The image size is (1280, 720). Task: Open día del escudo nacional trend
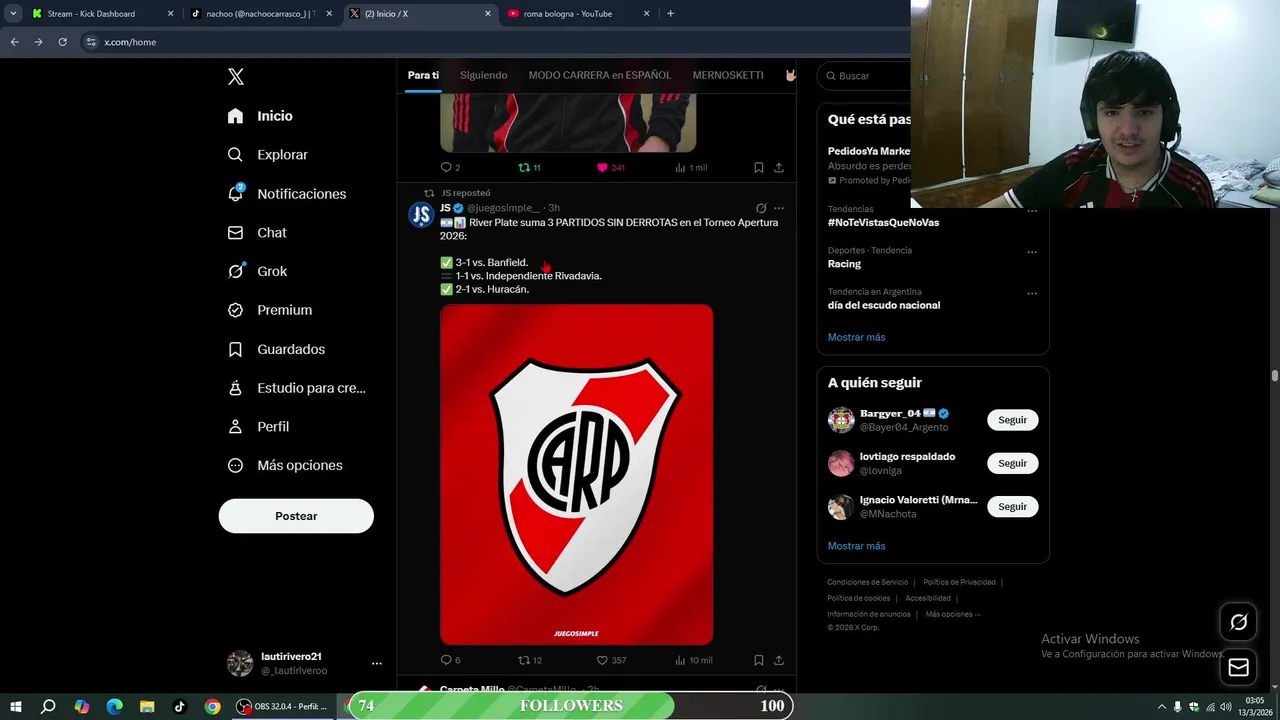[x=884, y=305]
